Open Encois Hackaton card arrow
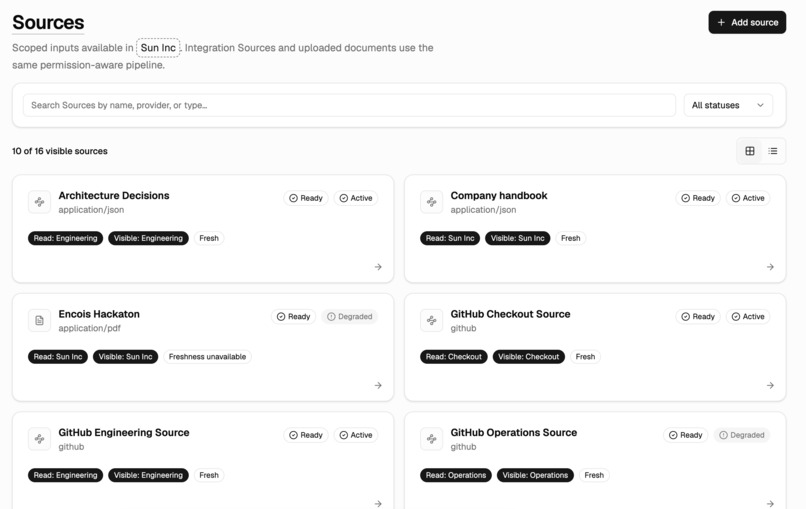Image resolution: width=806 pixels, height=509 pixels. [x=378, y=385]
